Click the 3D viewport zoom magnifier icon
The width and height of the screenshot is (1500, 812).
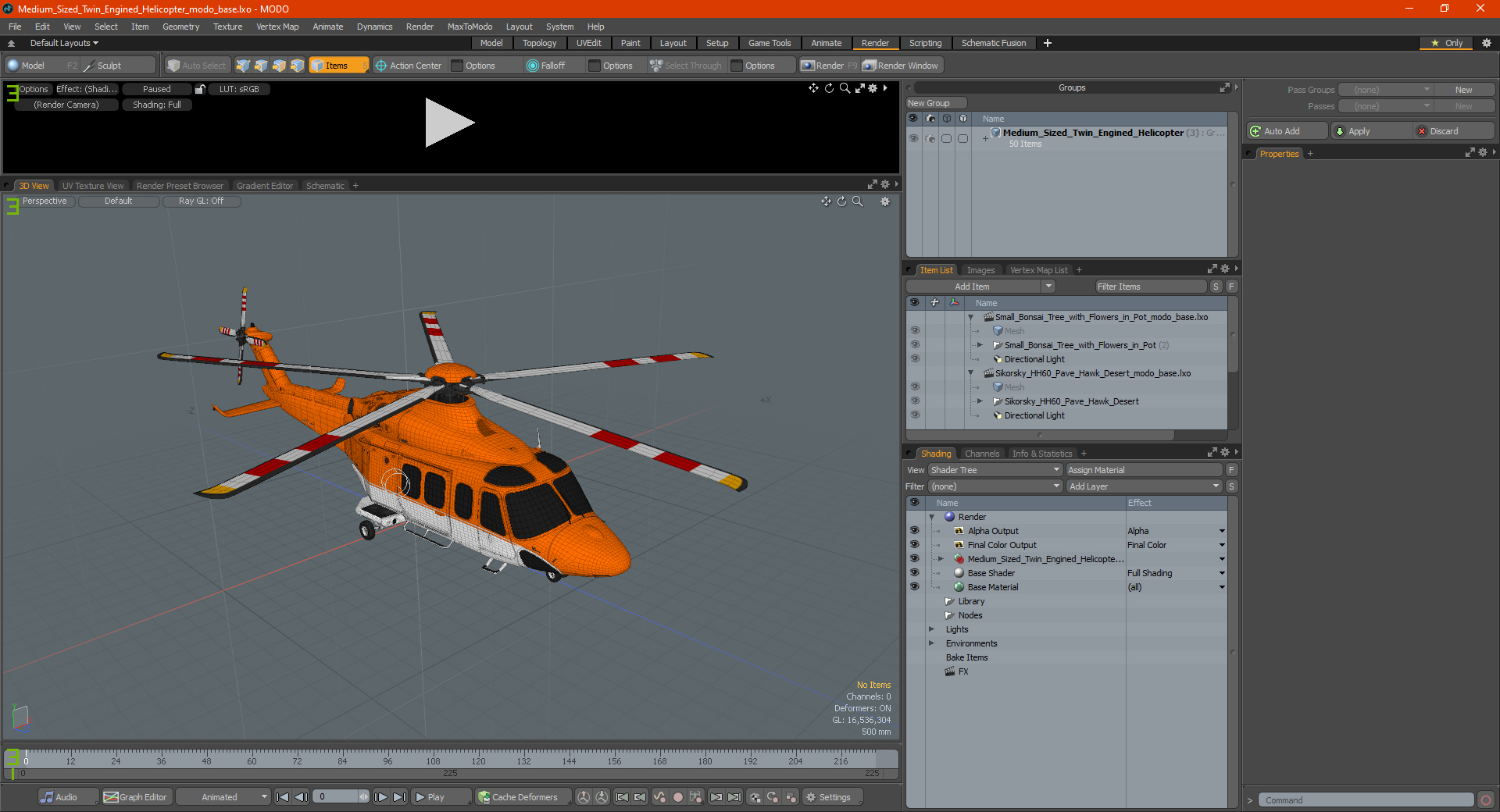pyautogui.click(x=857, y=201)
